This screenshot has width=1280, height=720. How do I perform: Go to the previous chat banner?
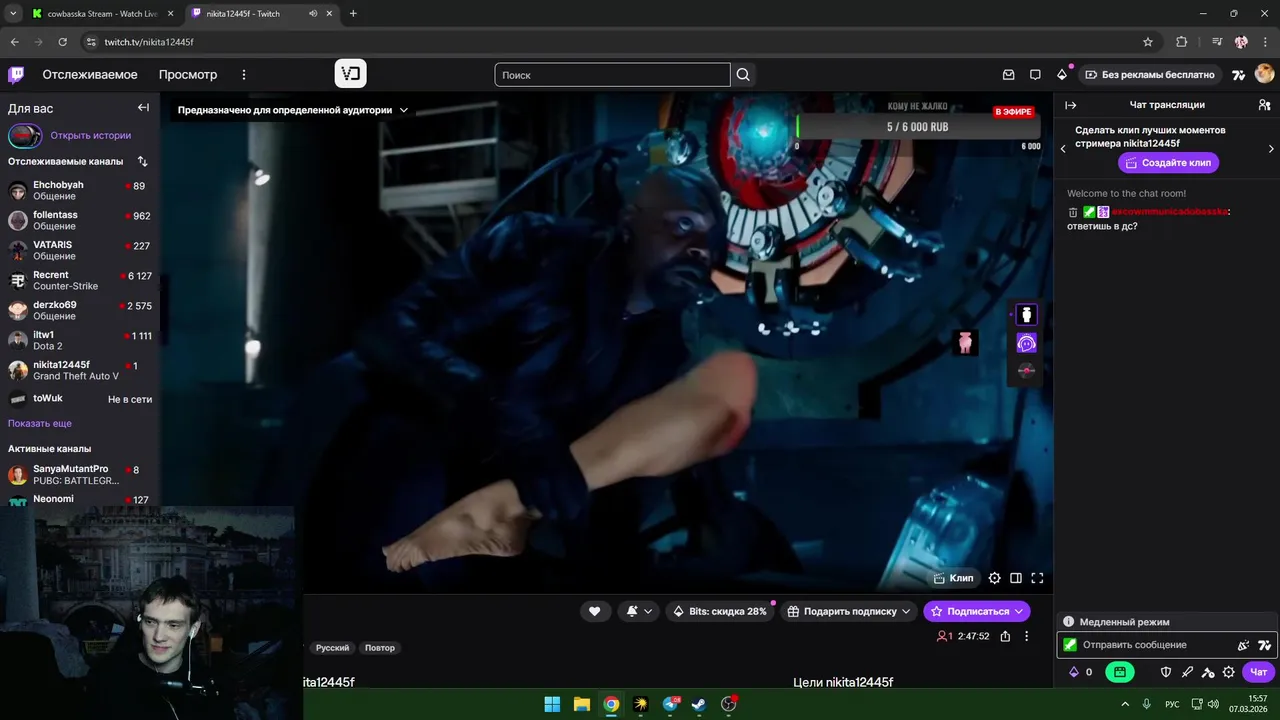[x=1063, y=149]
